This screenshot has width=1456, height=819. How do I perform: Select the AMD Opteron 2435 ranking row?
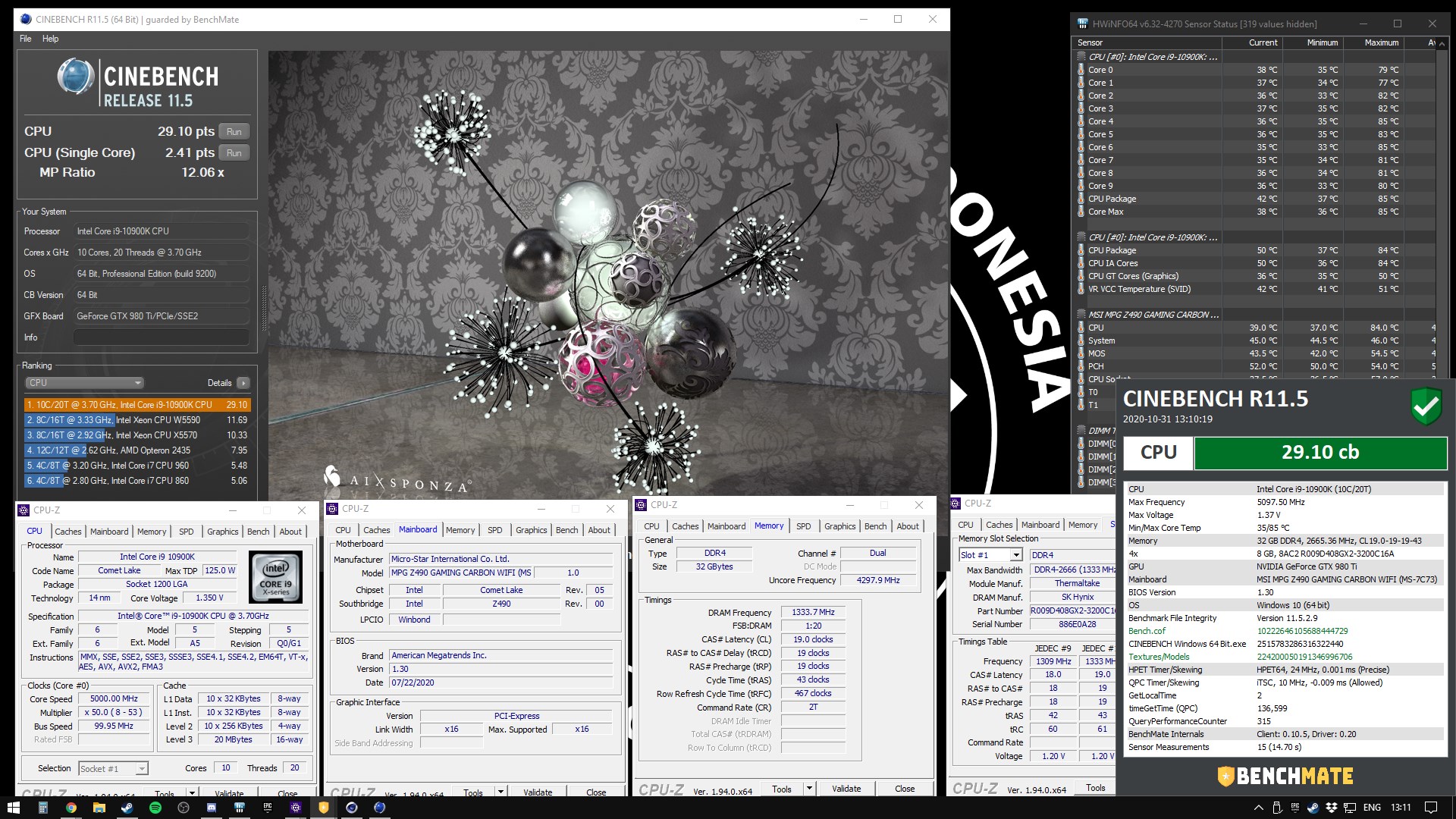click(136, 450)
